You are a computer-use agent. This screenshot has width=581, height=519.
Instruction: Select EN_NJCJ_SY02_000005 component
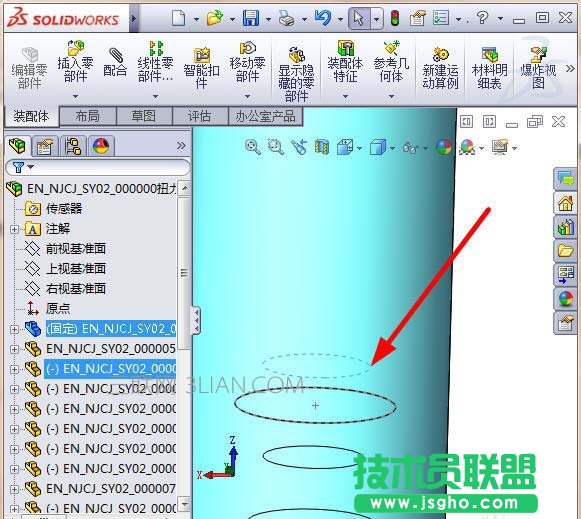coord(110,349)
